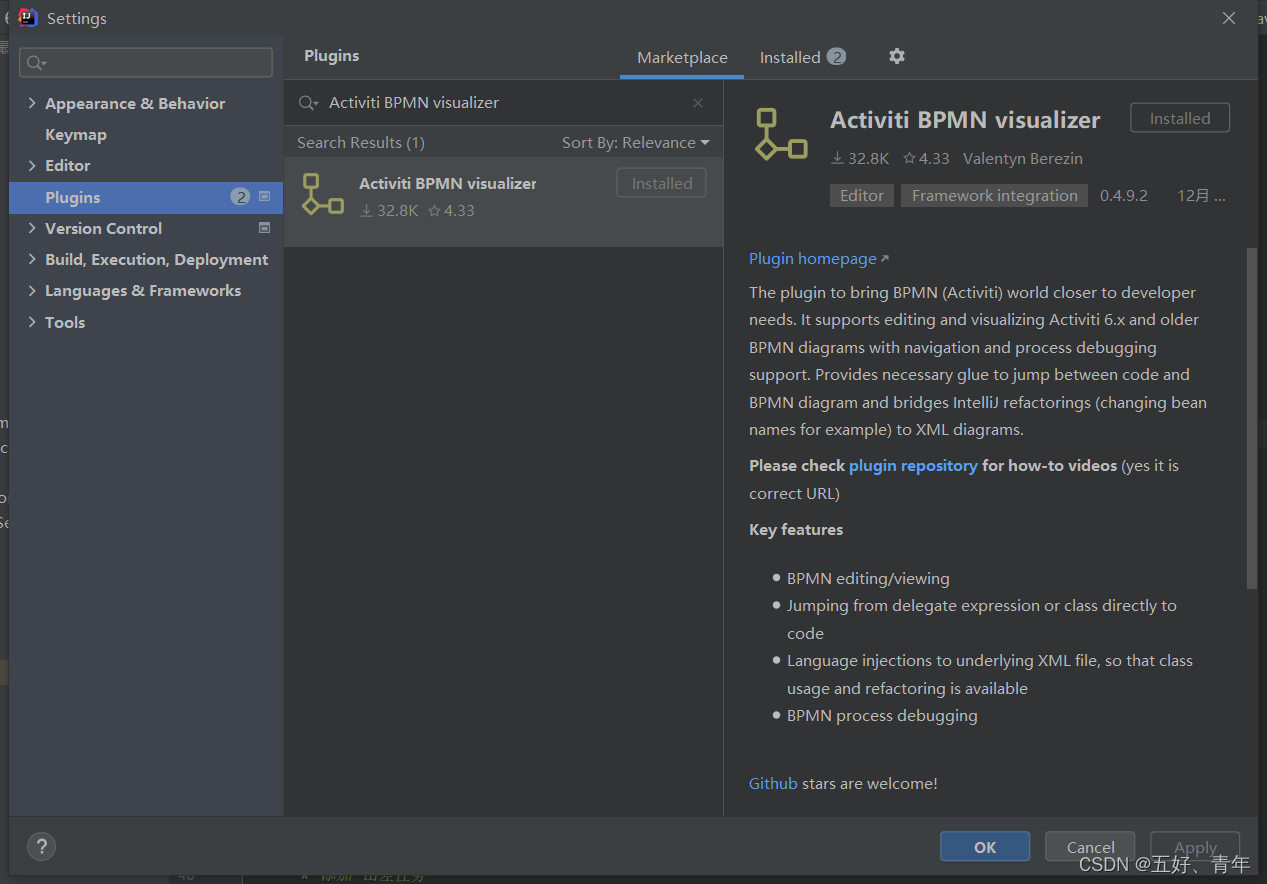Click the Installed button in plugin details header

1180,118
